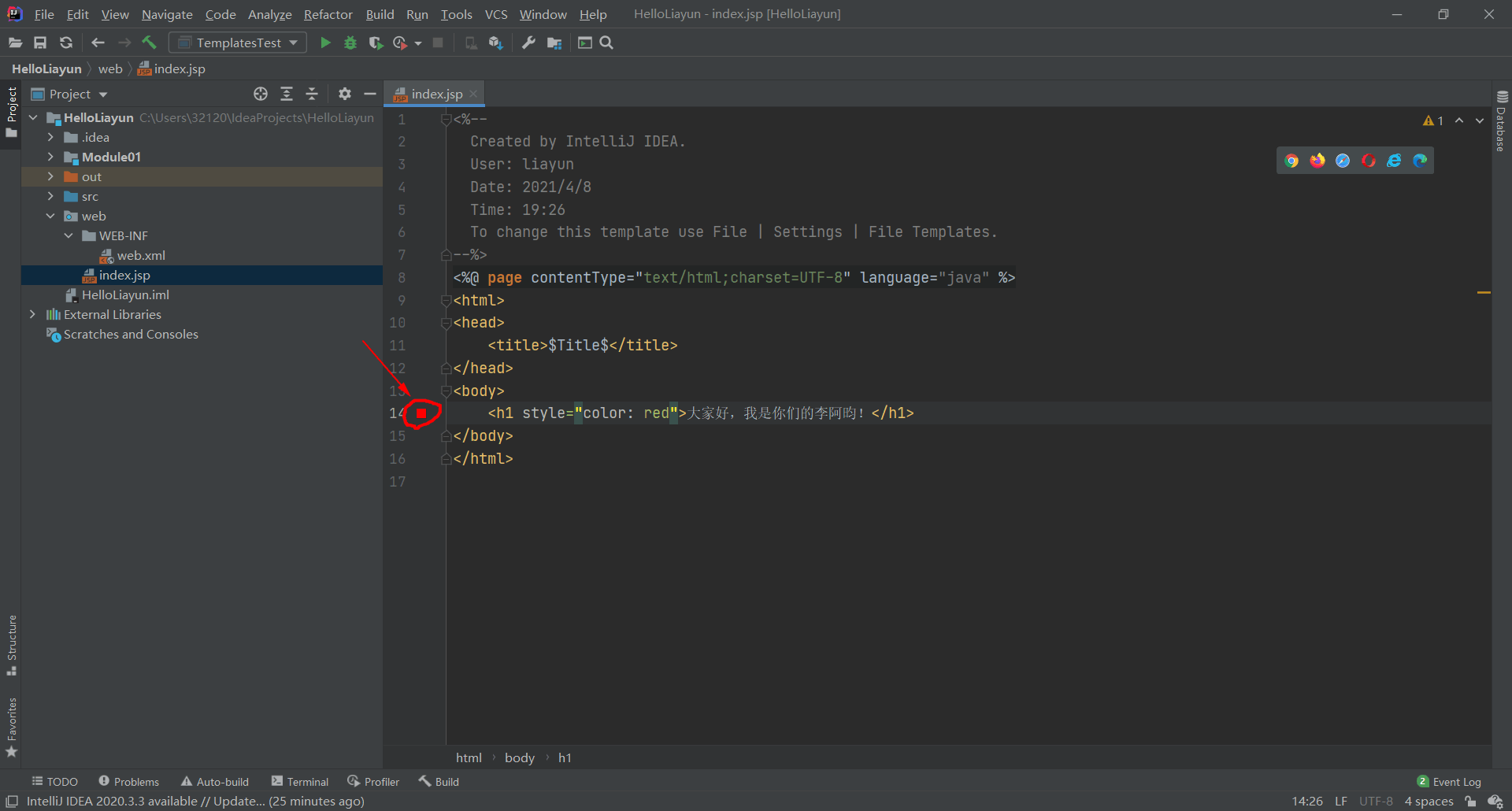Click the 4 spaces indent setting
Image resolution: width=1512 pixels, height=811 pixels.
(1429, 802)
